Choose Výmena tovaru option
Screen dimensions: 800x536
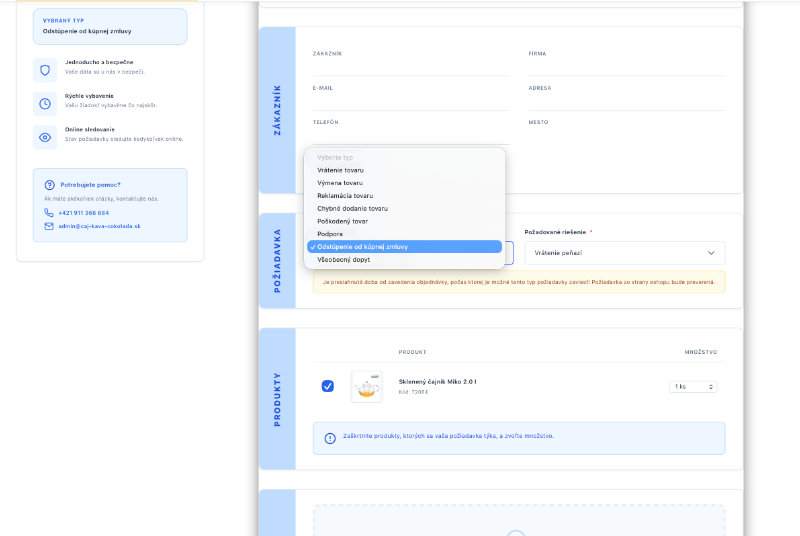[x=405, y=183]
